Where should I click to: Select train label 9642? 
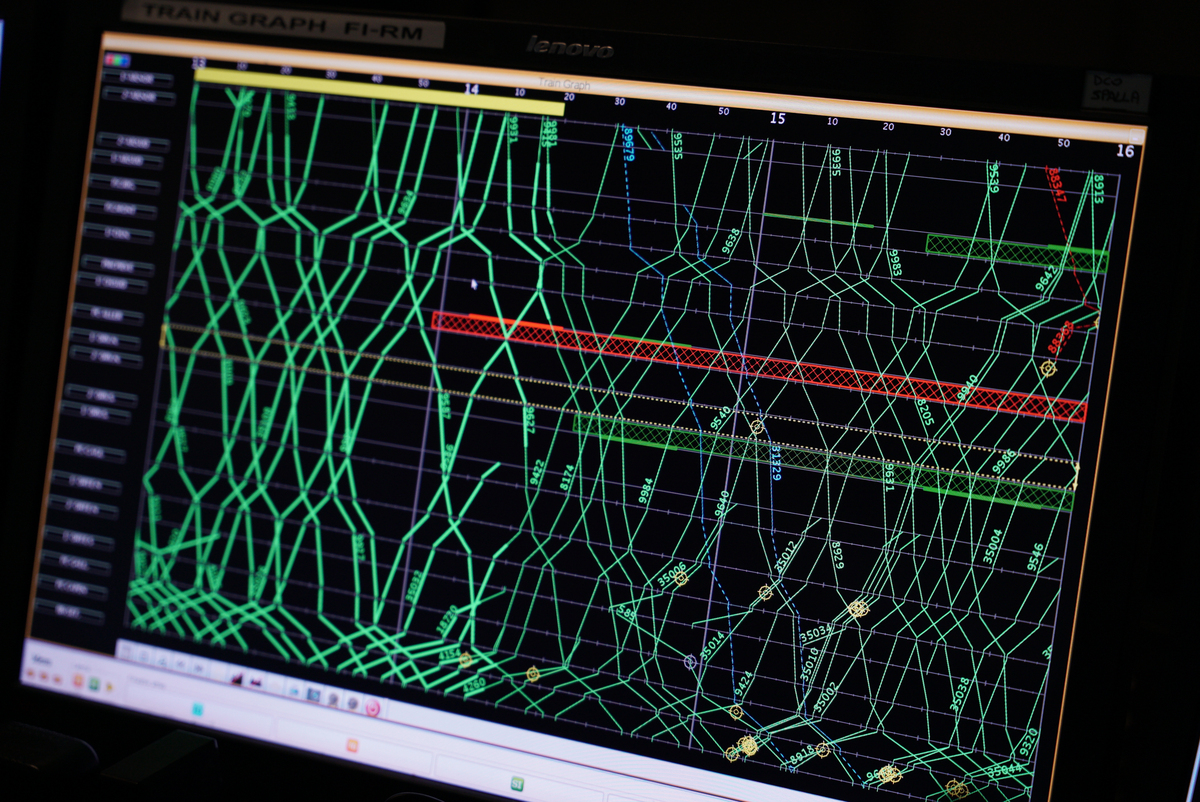(x=1047, y=278)
